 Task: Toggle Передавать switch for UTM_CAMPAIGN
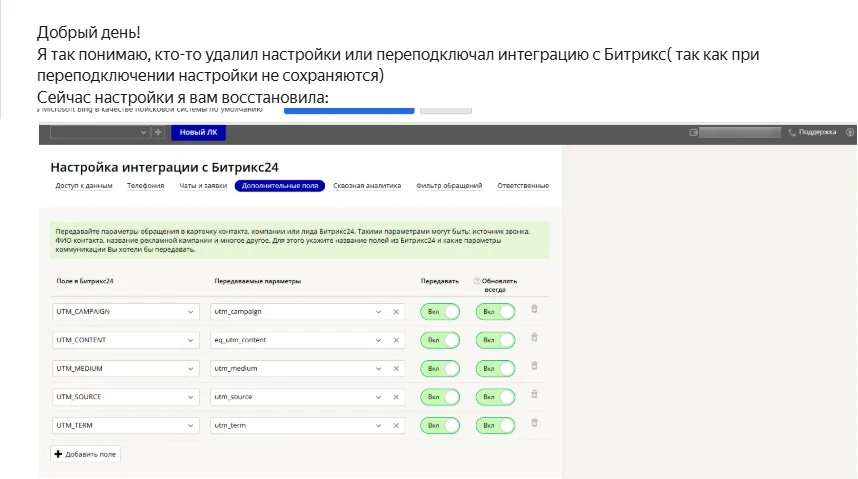[440, 312]
